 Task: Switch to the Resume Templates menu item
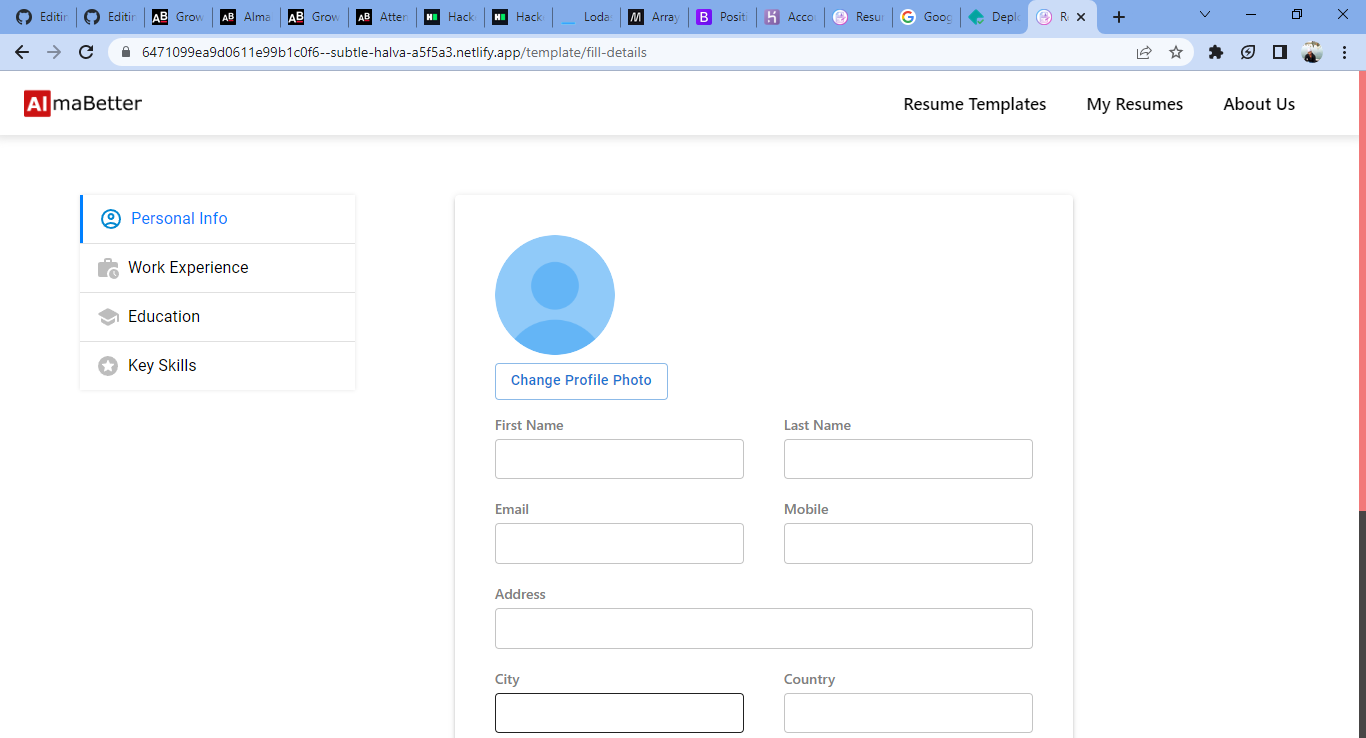[974, 104]
